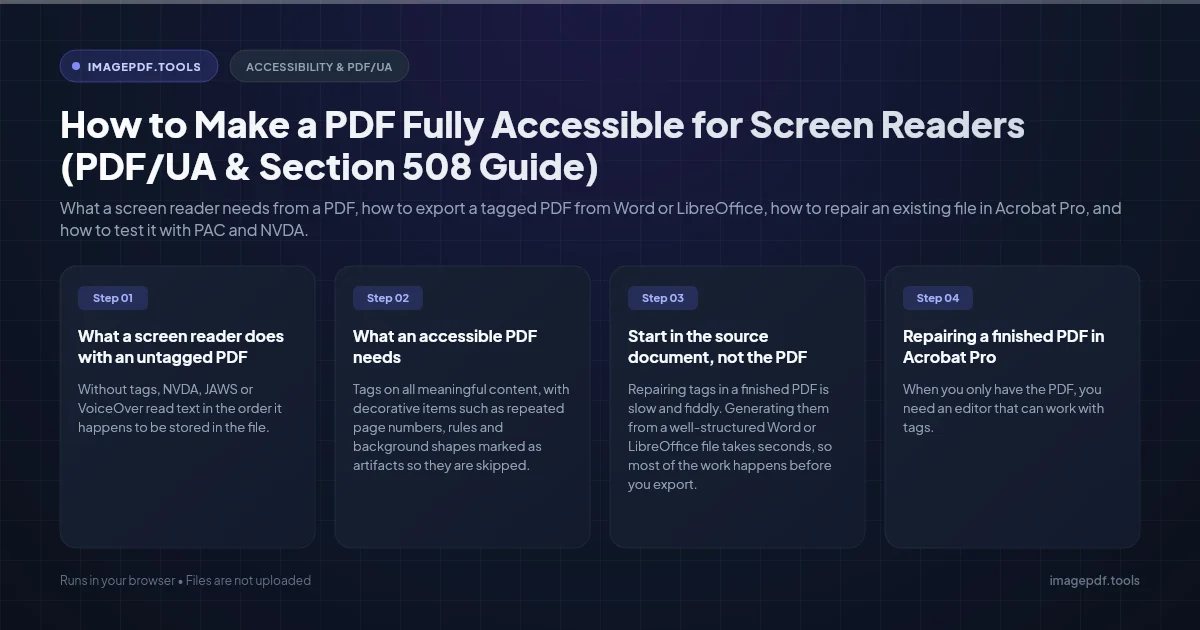Click the Step 03 label
This screenshot has height=630, width=1200.
pos(663,298)
